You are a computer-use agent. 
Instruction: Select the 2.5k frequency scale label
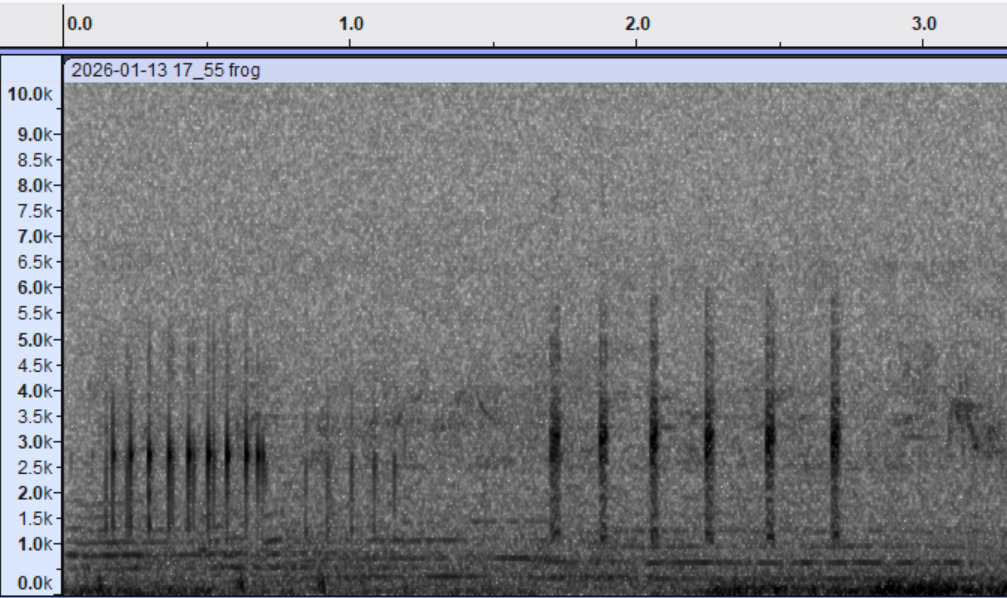click(x=35, y=468)
